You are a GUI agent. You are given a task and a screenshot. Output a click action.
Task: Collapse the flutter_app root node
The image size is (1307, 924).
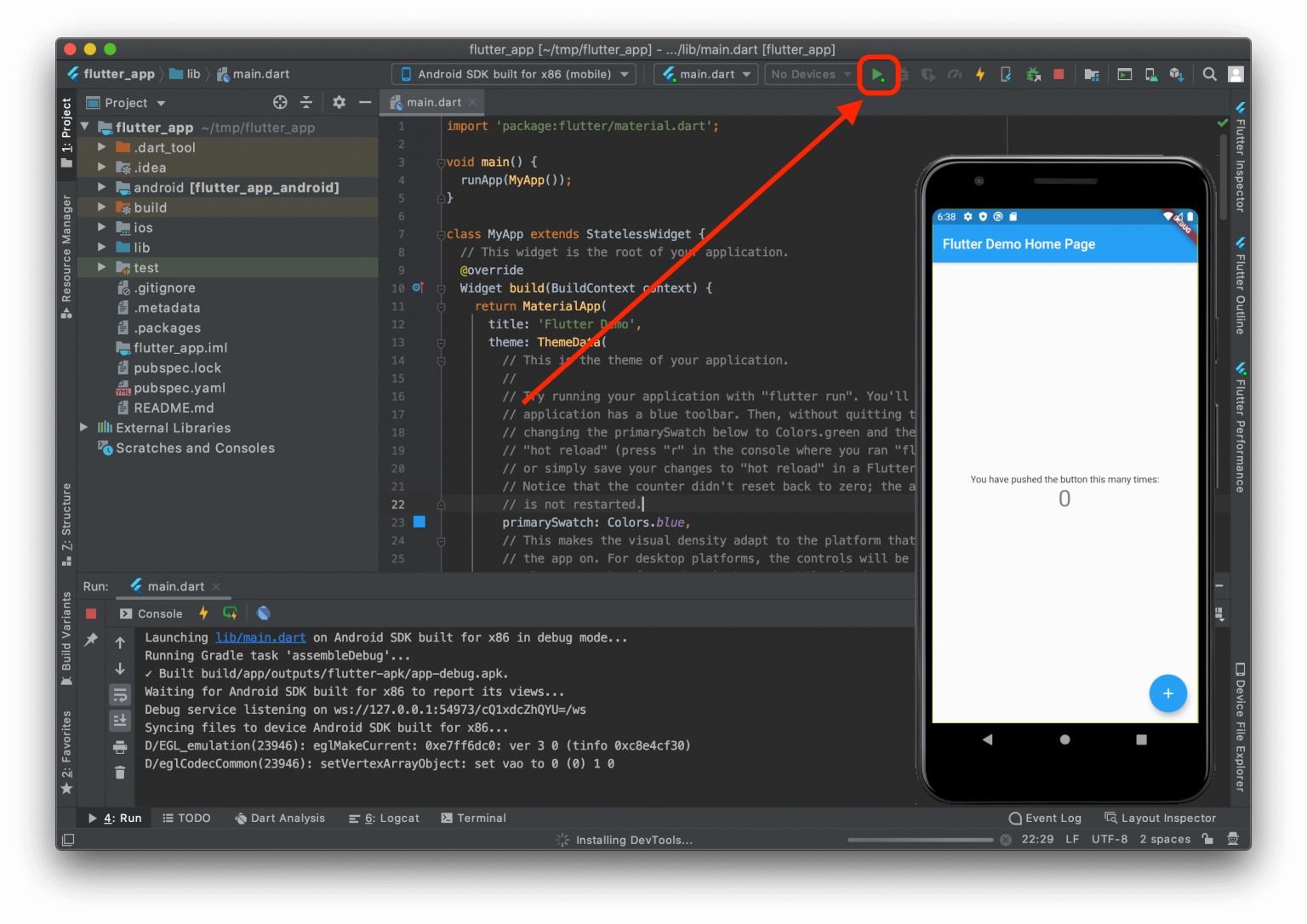click(85, 127)
